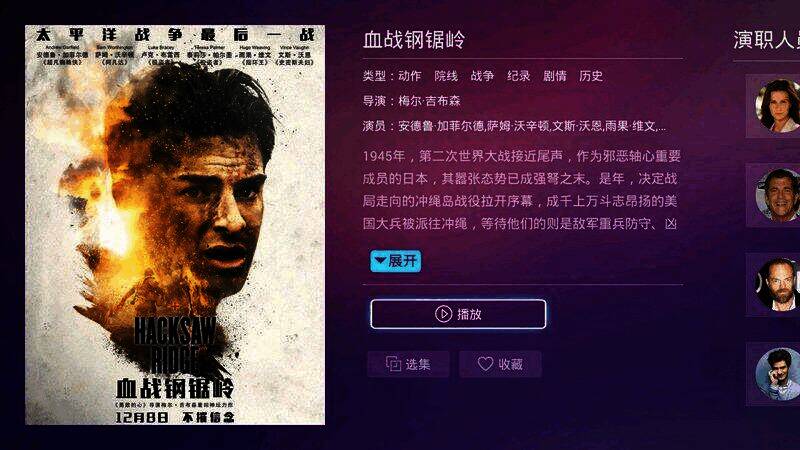
Task: Expand the synopsis with 展开 button
Action: coord(395,261)
